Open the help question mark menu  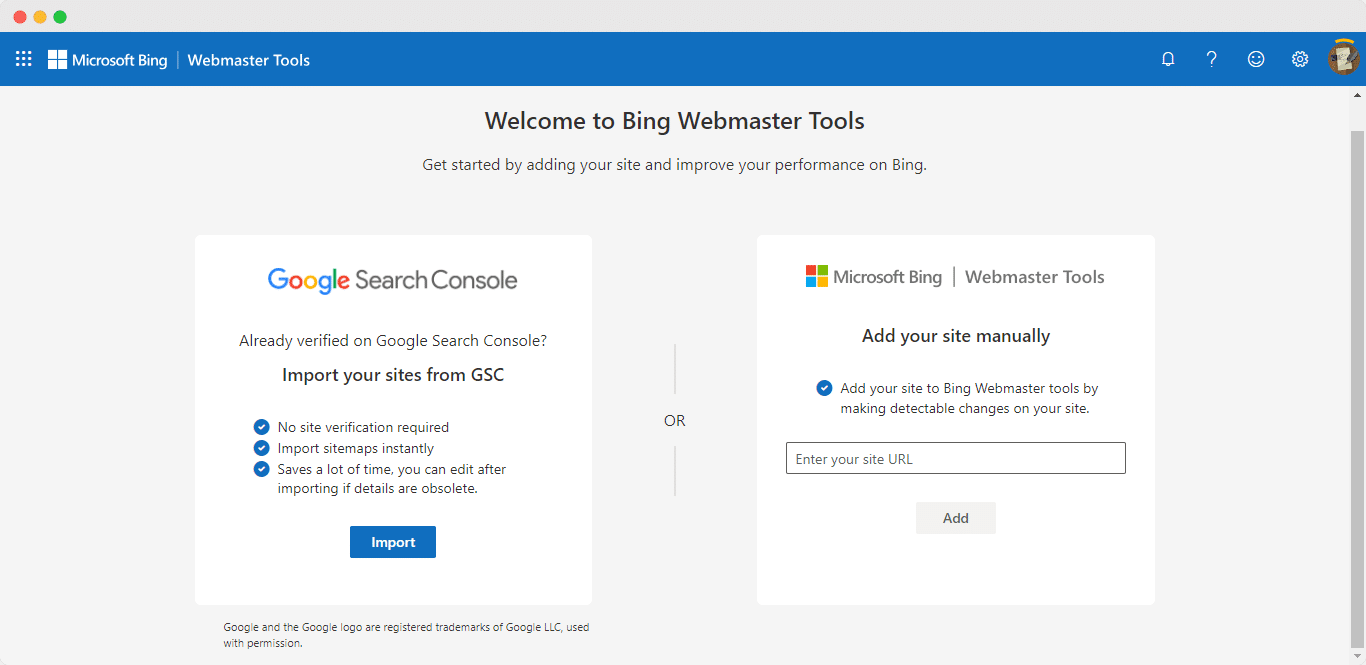1212,59
